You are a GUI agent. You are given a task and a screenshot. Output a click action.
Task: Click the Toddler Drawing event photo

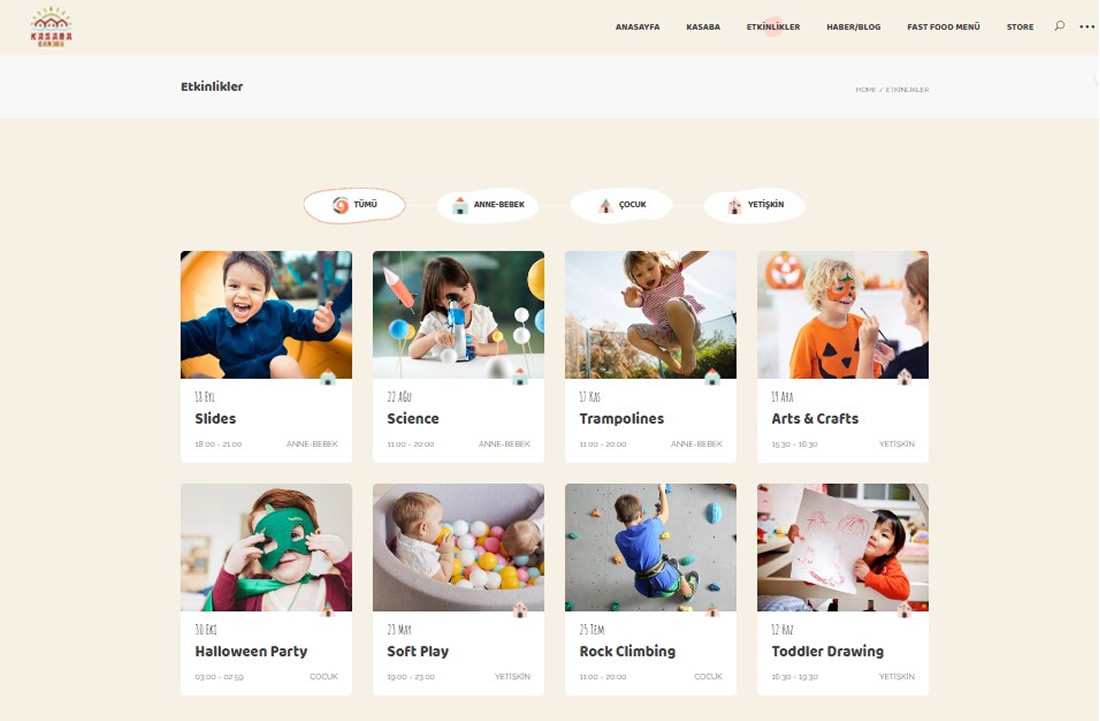point(843,547)
